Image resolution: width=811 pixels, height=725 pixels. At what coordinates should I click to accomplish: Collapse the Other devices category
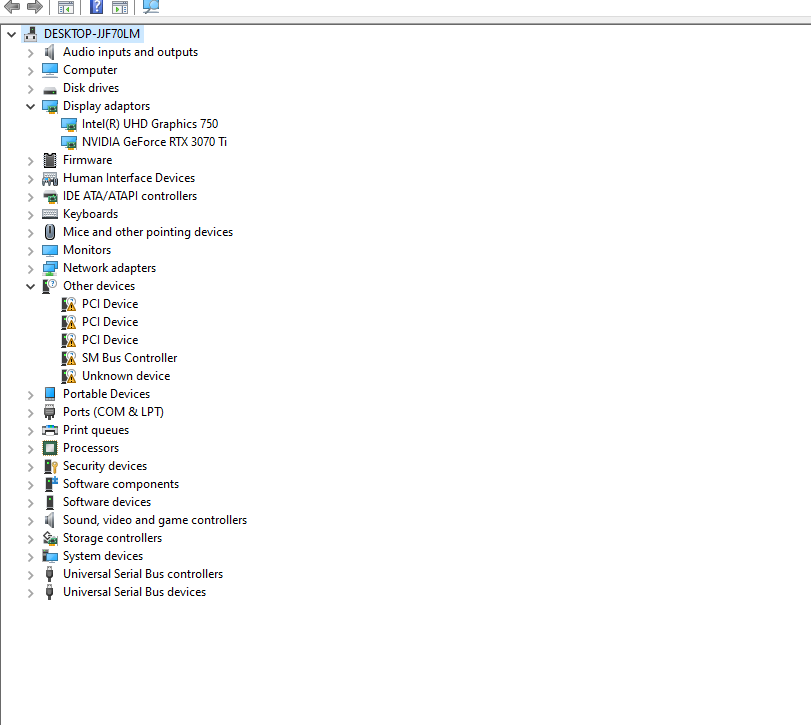point(31,286)
